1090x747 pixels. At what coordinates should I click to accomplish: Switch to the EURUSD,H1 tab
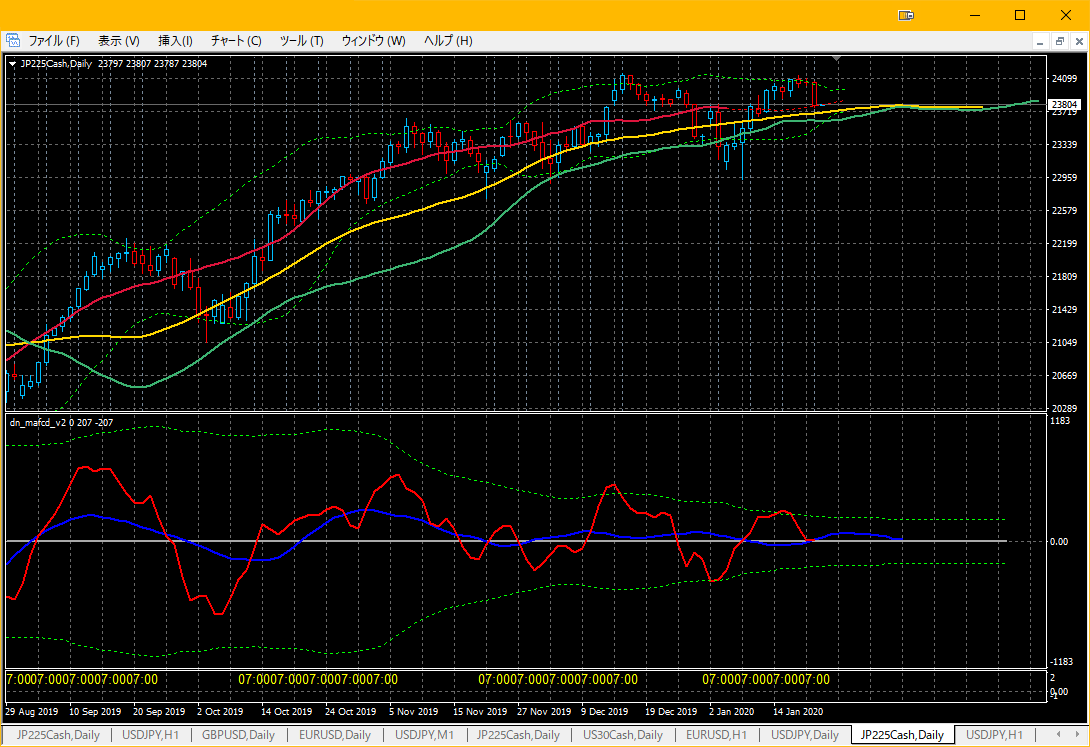pos(716,734)
